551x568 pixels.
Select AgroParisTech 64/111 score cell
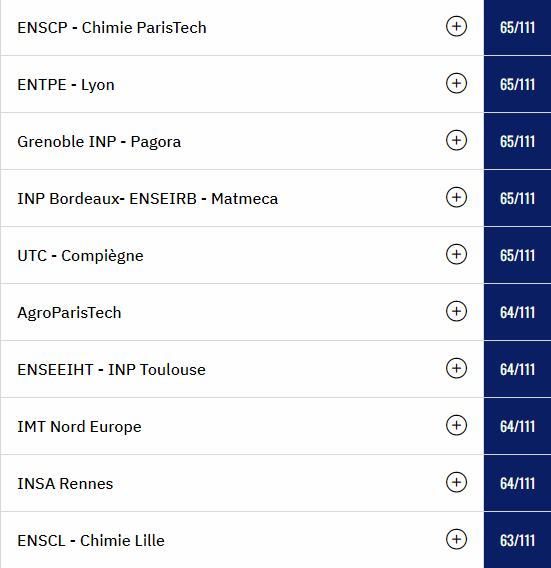(517, 312)
